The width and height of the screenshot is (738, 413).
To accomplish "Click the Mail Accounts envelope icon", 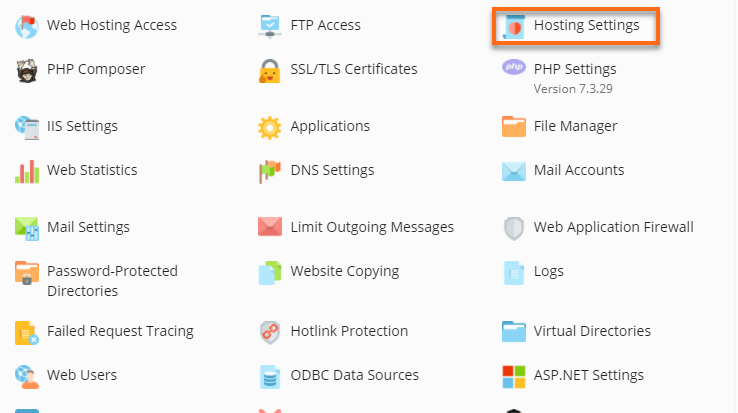I will click(513, 171).
